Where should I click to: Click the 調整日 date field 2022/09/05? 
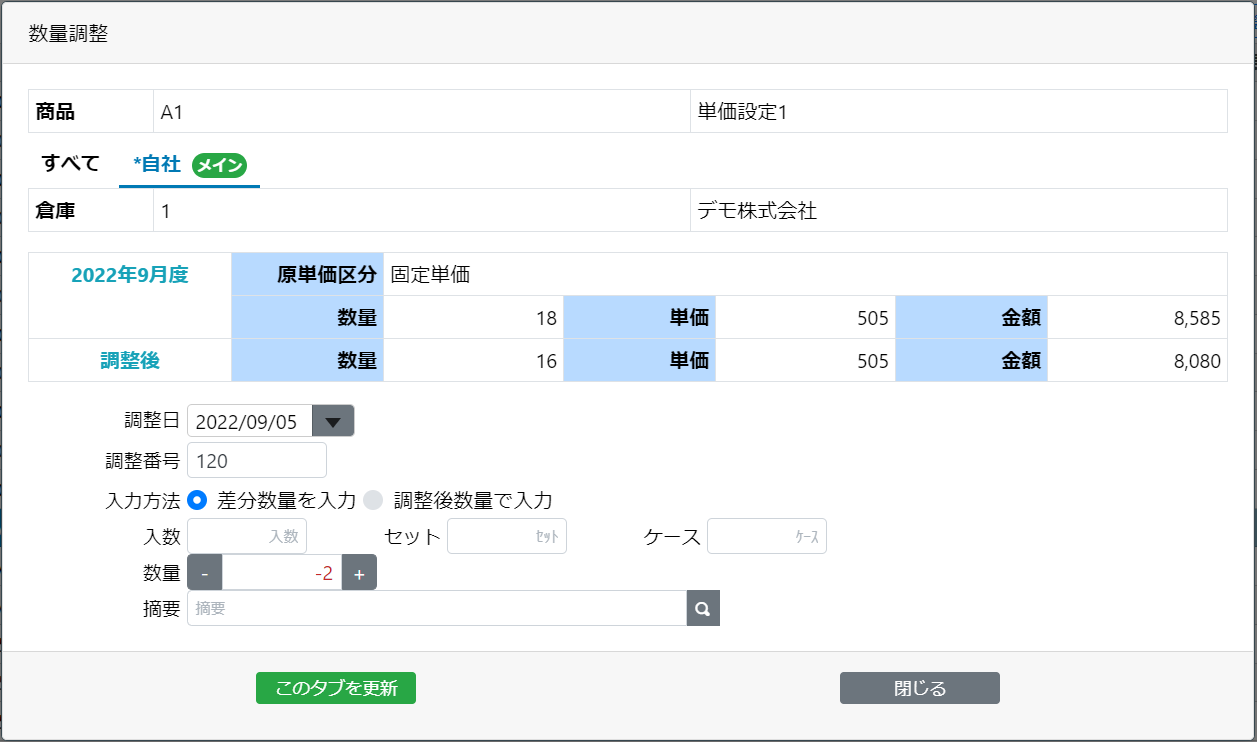[250, 421]
